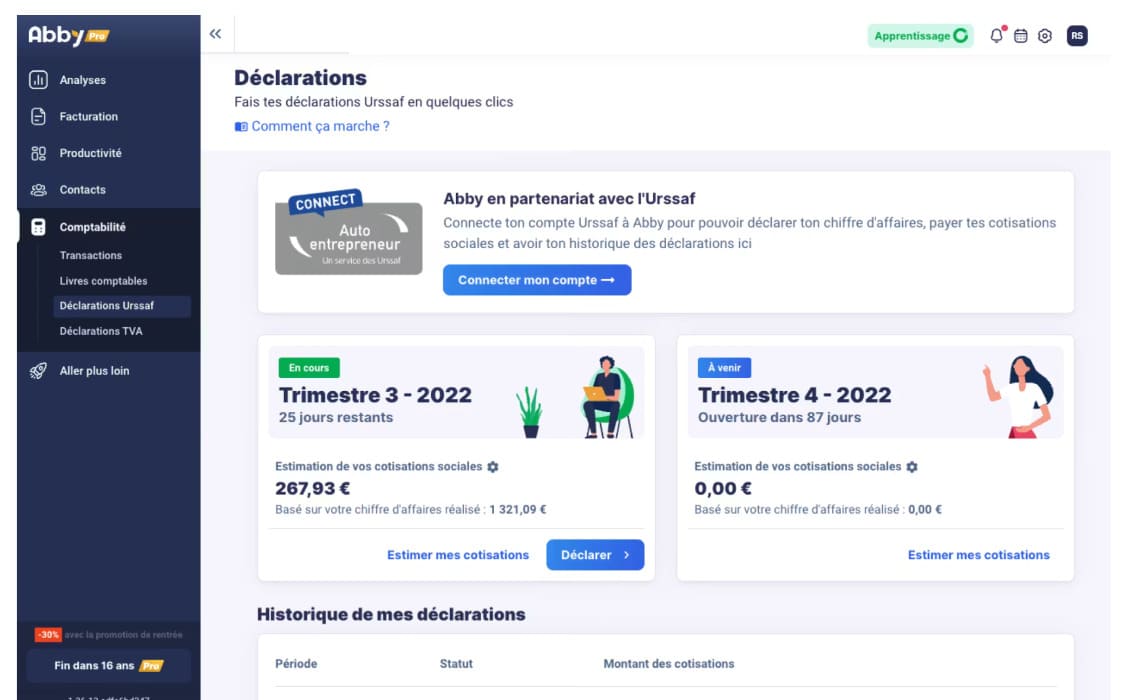Click Connecter mon compte button
1140x700 pixels.
pos(537,280)
